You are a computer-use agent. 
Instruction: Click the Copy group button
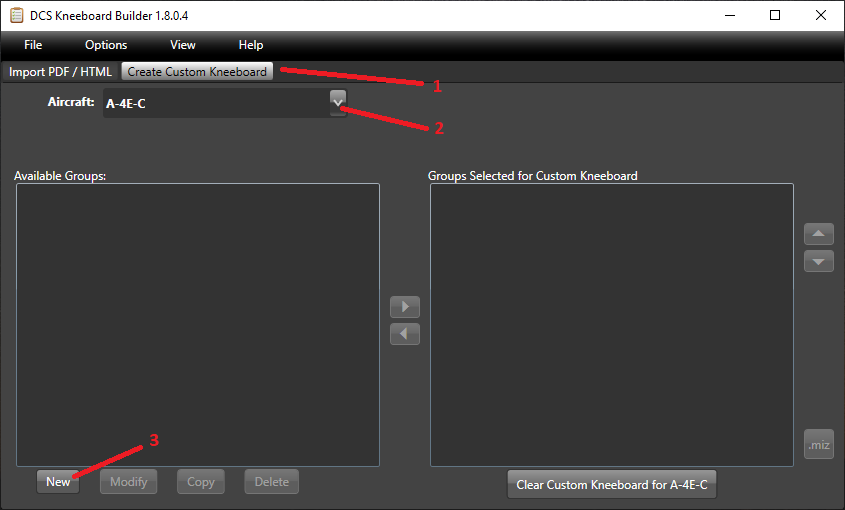(x=200, y=481)
